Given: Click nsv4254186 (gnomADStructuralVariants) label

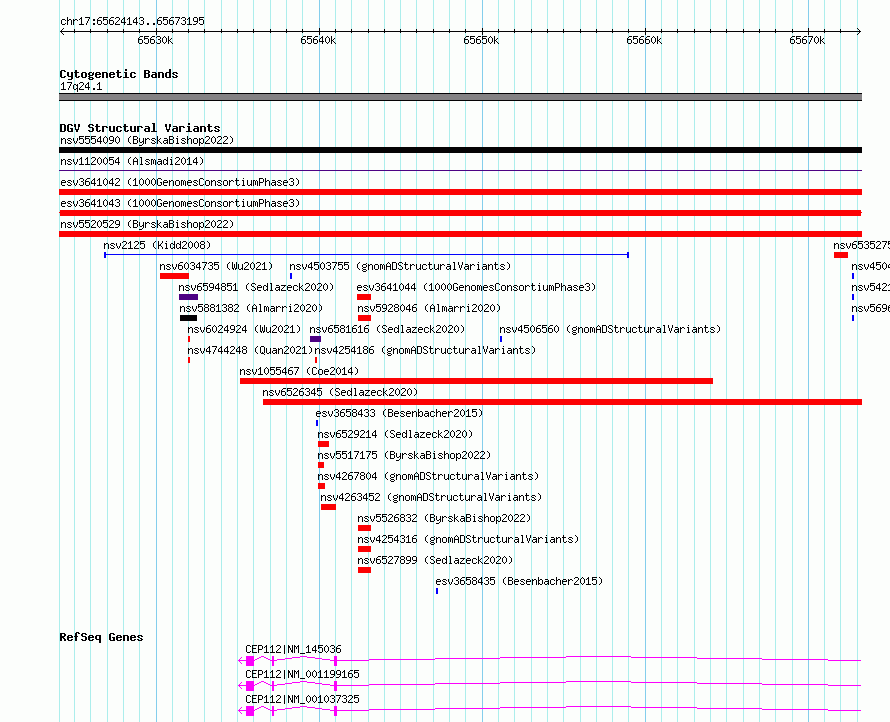Looking at the screenshot, I should [x=425, y=350].
